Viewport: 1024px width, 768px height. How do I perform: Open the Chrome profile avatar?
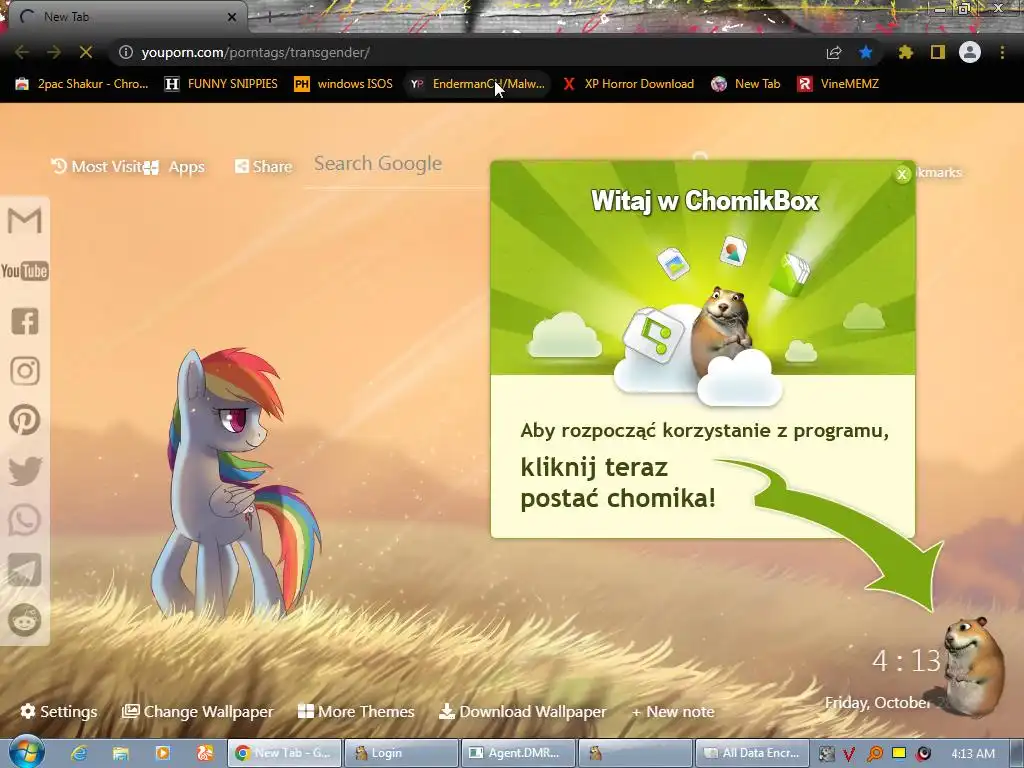(x=970, y=52)
